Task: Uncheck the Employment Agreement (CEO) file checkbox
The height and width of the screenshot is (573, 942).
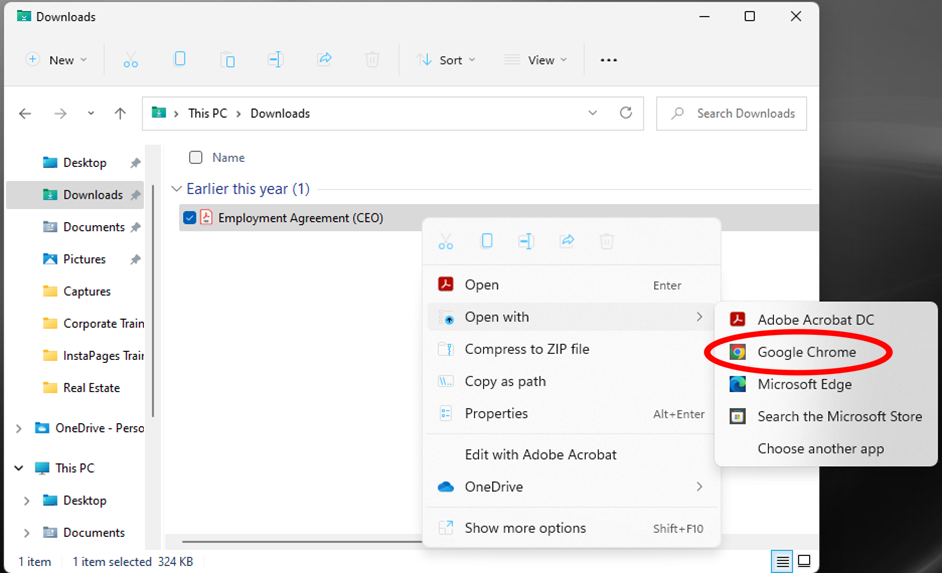Action: tap(189, 217)
